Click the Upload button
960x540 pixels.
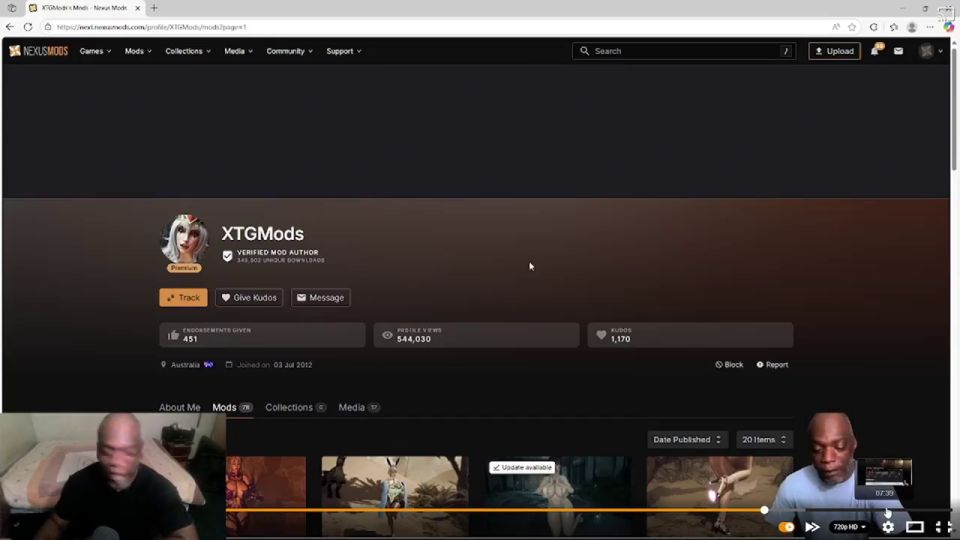(x=834, y=51)
